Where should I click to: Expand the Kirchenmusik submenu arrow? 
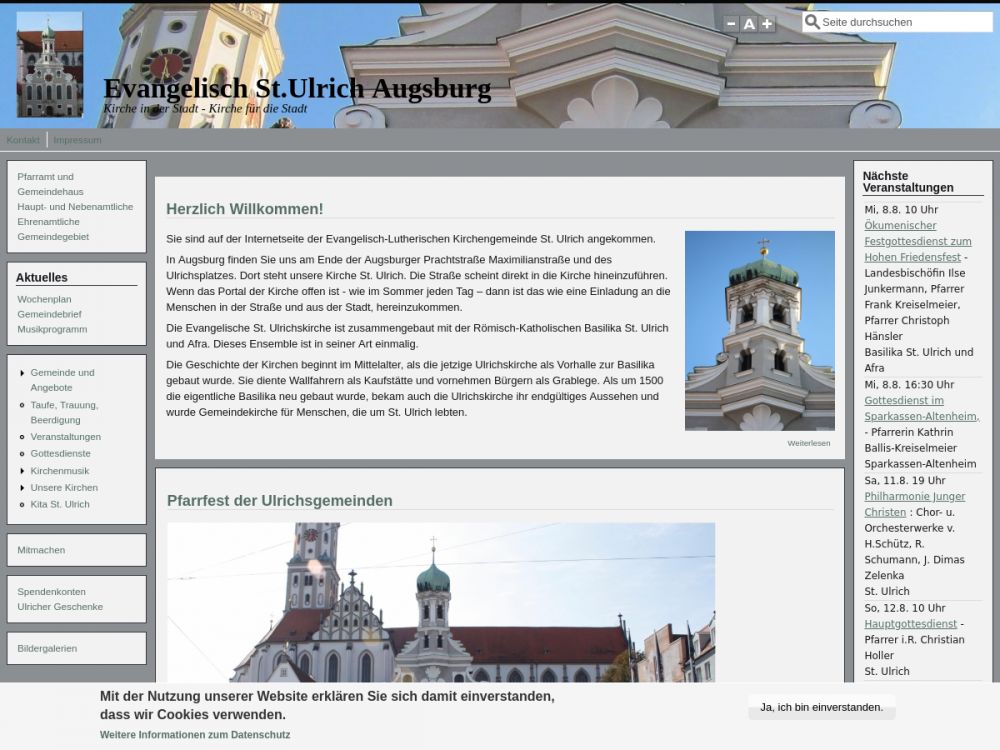point(23,471)
